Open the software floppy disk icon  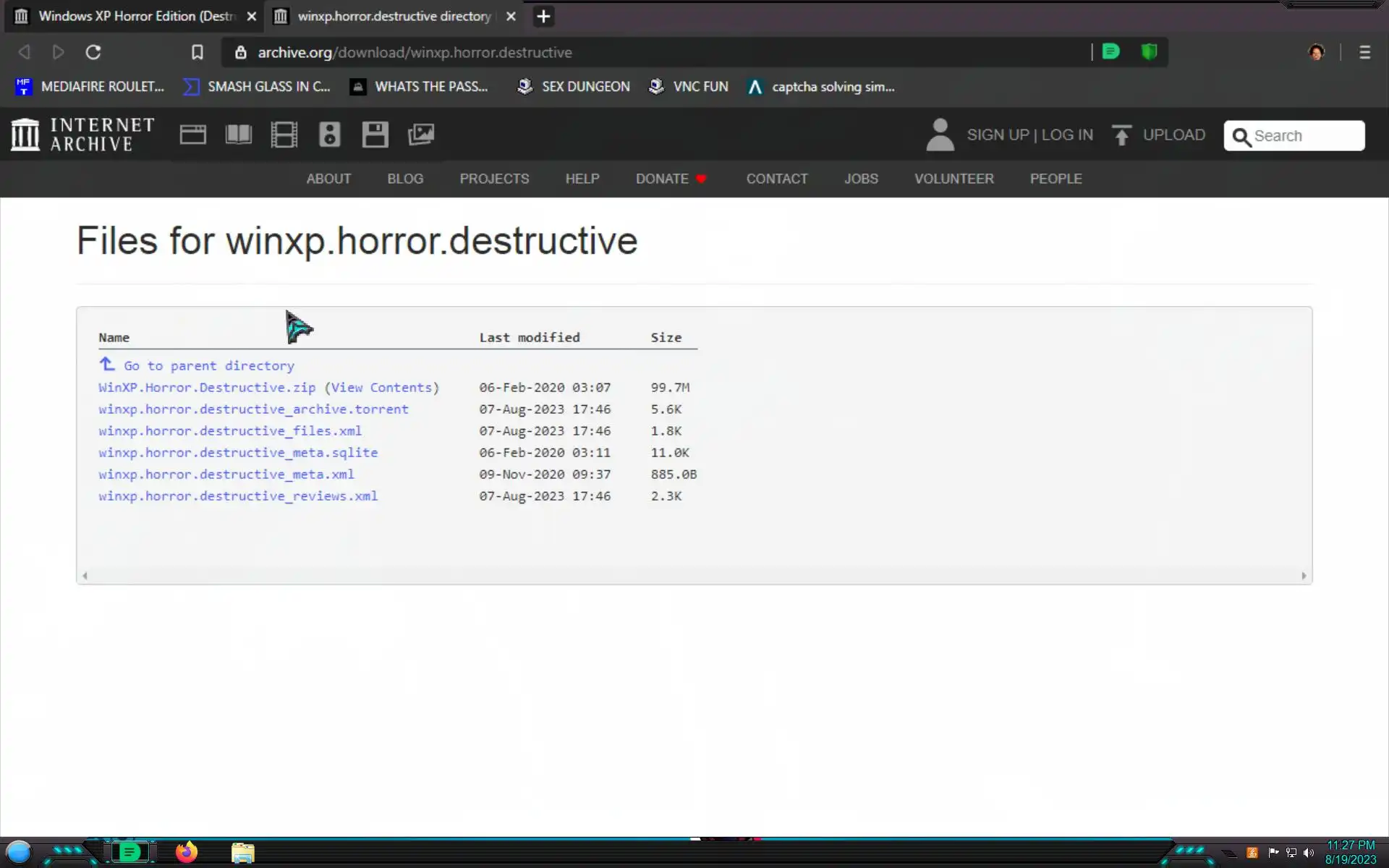[x=375, y=135]
